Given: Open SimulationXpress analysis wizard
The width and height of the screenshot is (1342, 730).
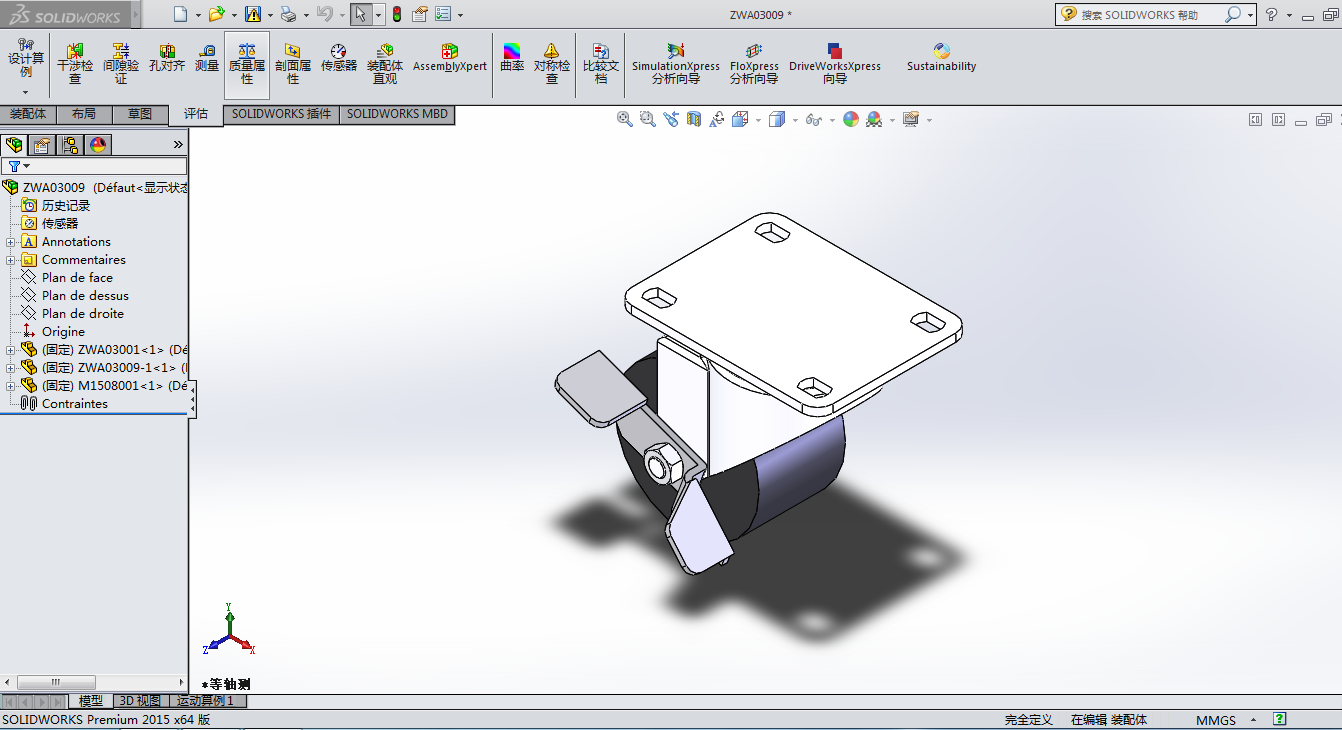Looking at the screenshot, I should [675, 64].
